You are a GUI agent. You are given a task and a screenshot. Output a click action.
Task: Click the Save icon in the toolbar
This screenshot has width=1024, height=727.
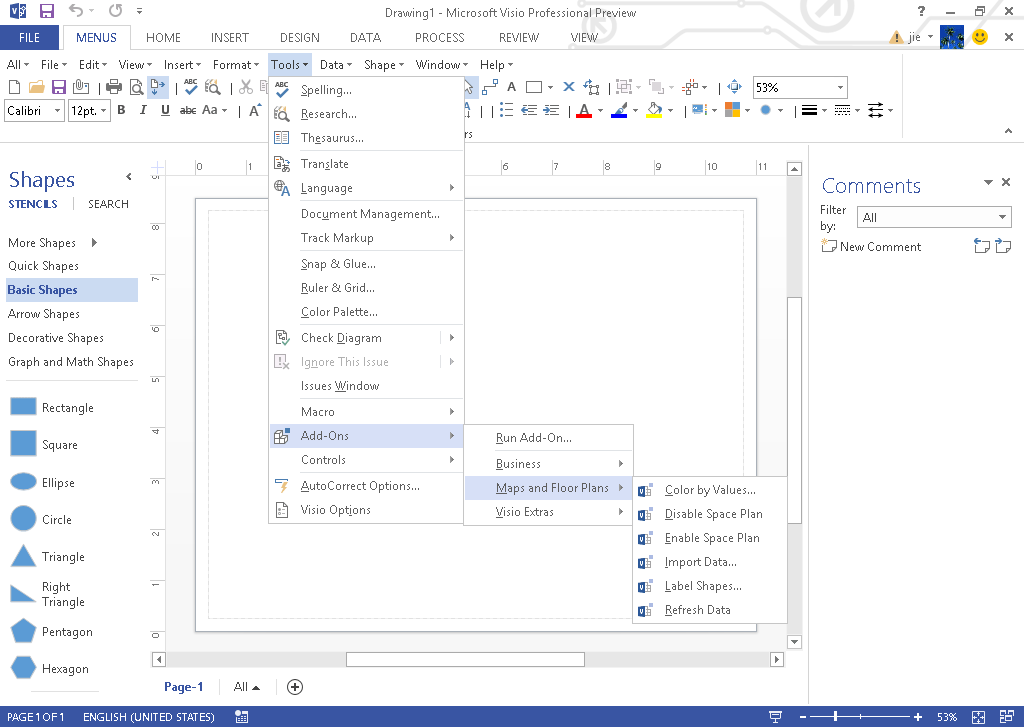(58, 87)
